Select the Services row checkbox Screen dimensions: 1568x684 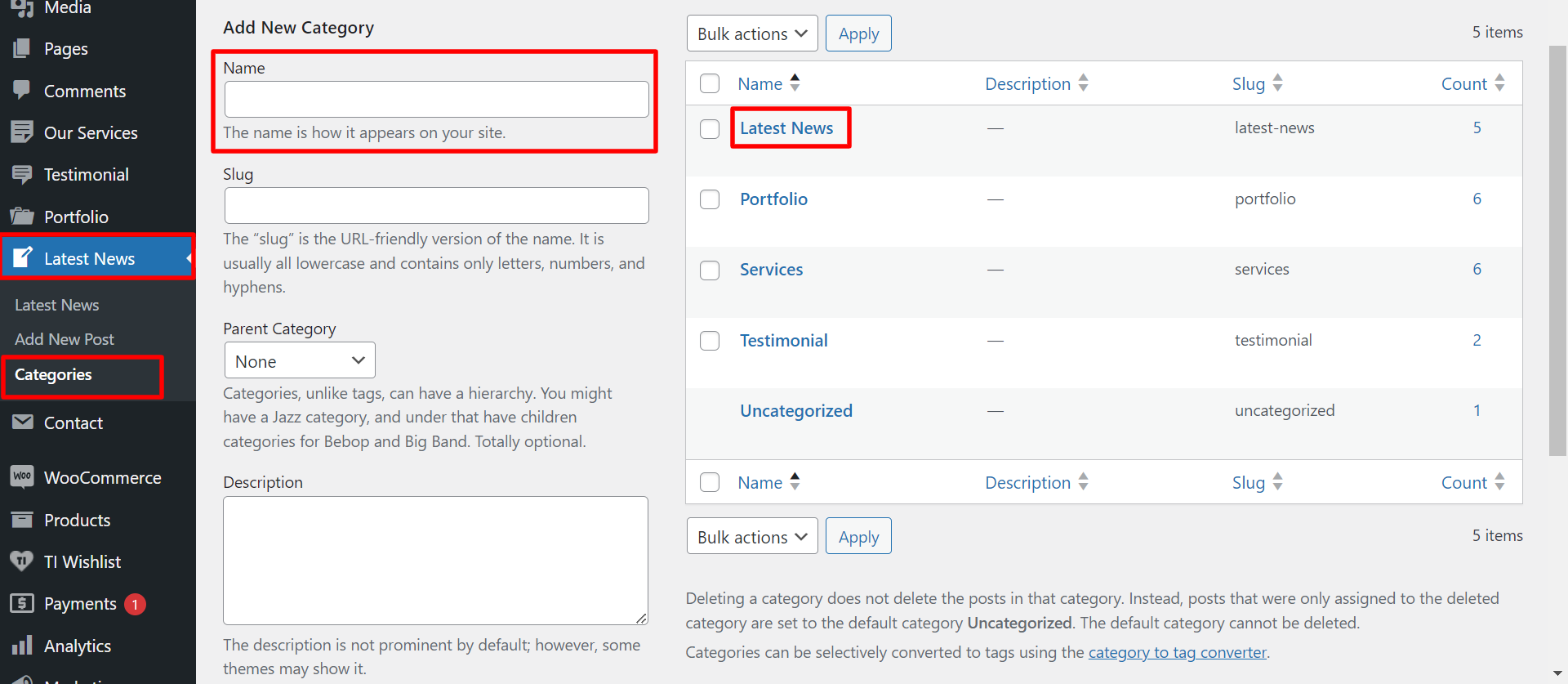(x=710, y=270)
